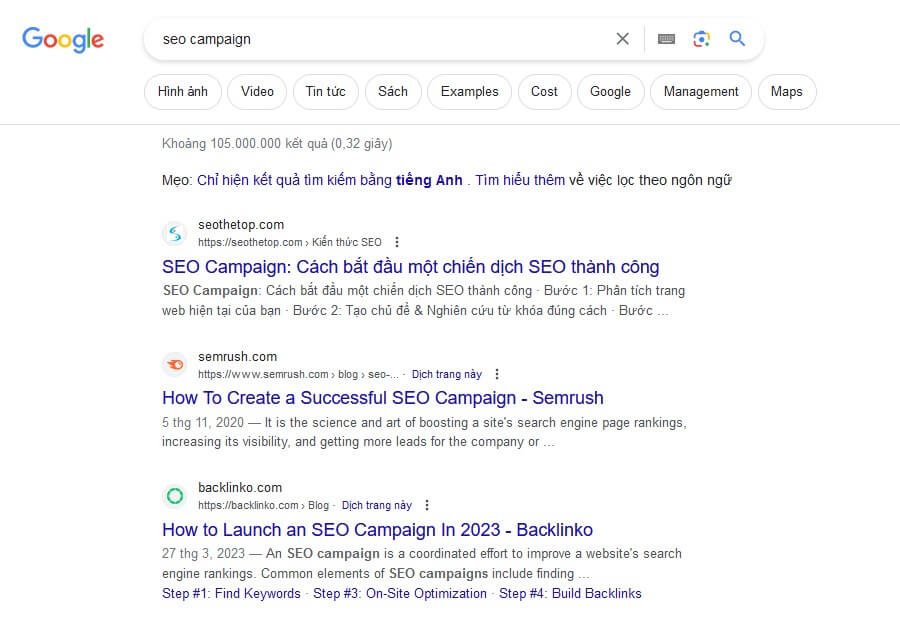Image resolution: width=900 pixels, height=633 pixels.
Task: Click the Backlinko green circle favicon
Action: (x=175, y=495)
